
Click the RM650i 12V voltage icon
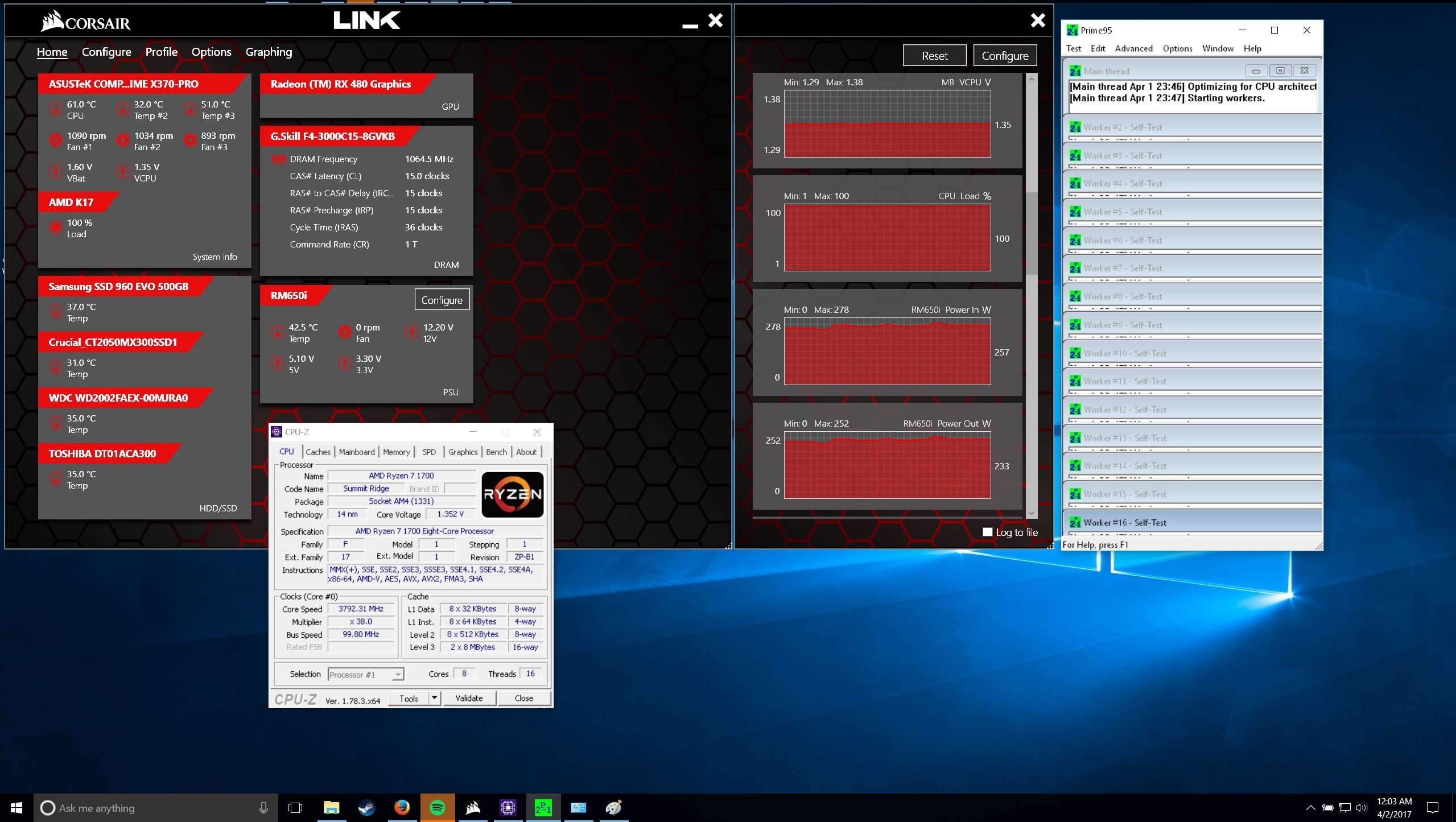coord(412,332)
